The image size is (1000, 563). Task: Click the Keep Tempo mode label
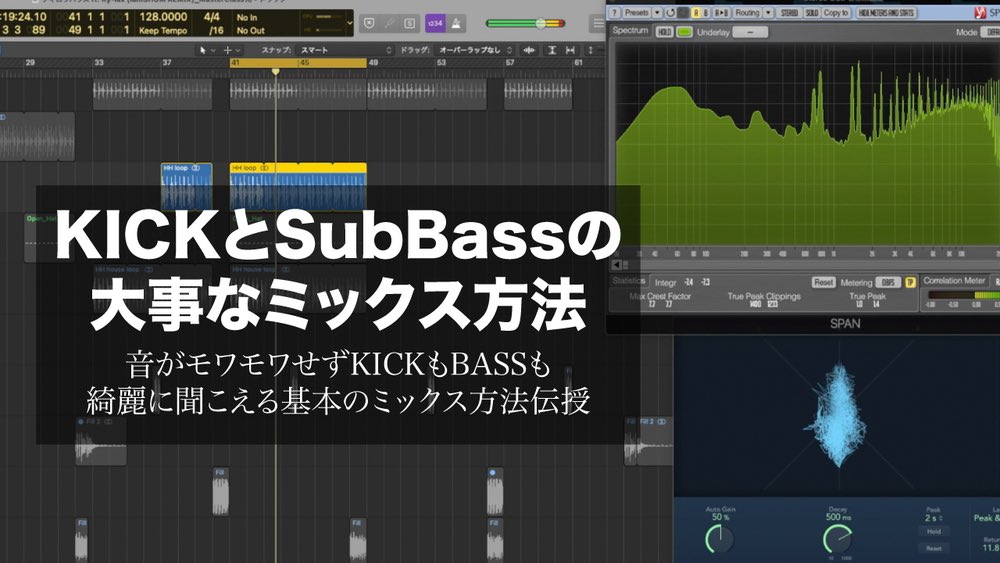pyautogui.click(x=163, y=30)
